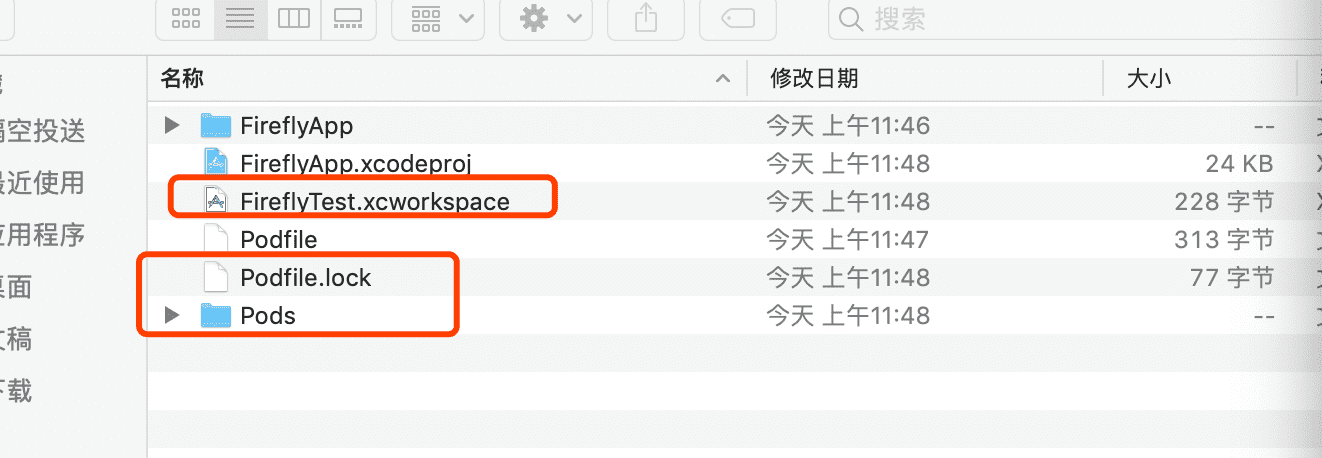Toggle sort direction arrow in name column
This screenshot has width=1322, height=458.
(x=722, y=78)
